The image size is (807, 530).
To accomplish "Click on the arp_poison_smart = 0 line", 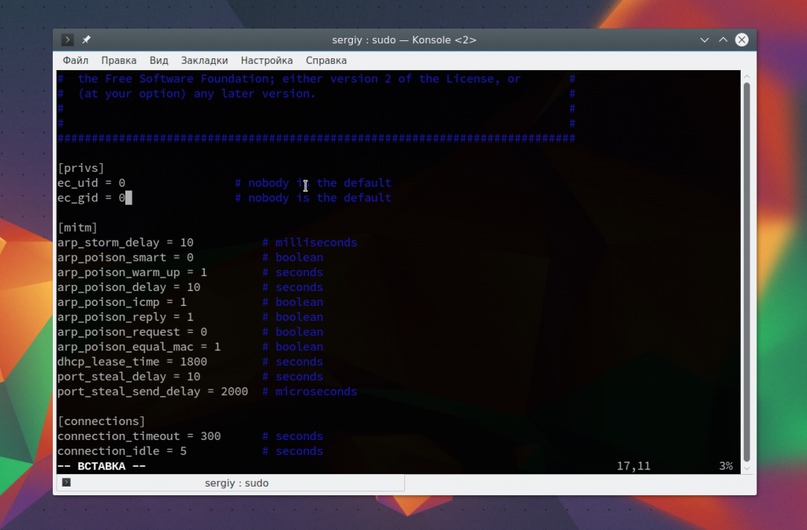I will 125,257.
